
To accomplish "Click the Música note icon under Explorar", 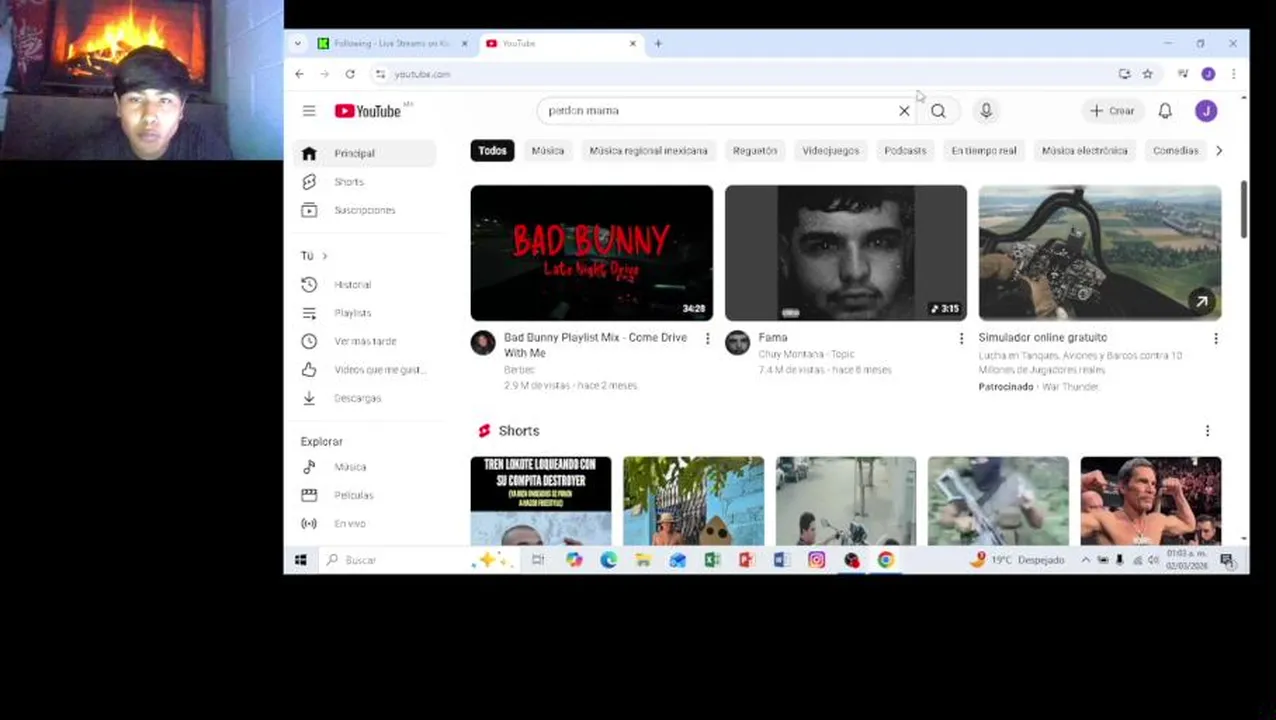I will coord(309,467).
